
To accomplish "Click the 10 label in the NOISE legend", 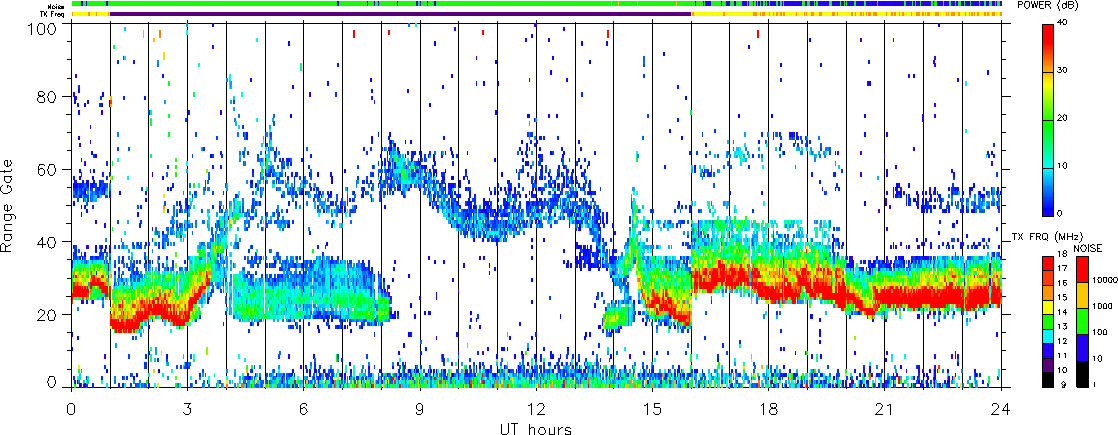I will (x=1097, y=359).
